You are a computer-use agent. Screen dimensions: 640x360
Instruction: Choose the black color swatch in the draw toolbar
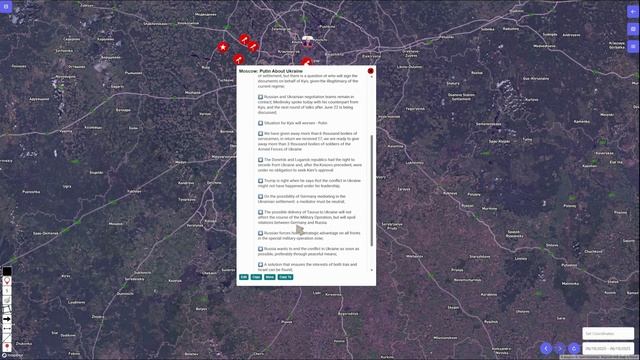tap(7, 271)
